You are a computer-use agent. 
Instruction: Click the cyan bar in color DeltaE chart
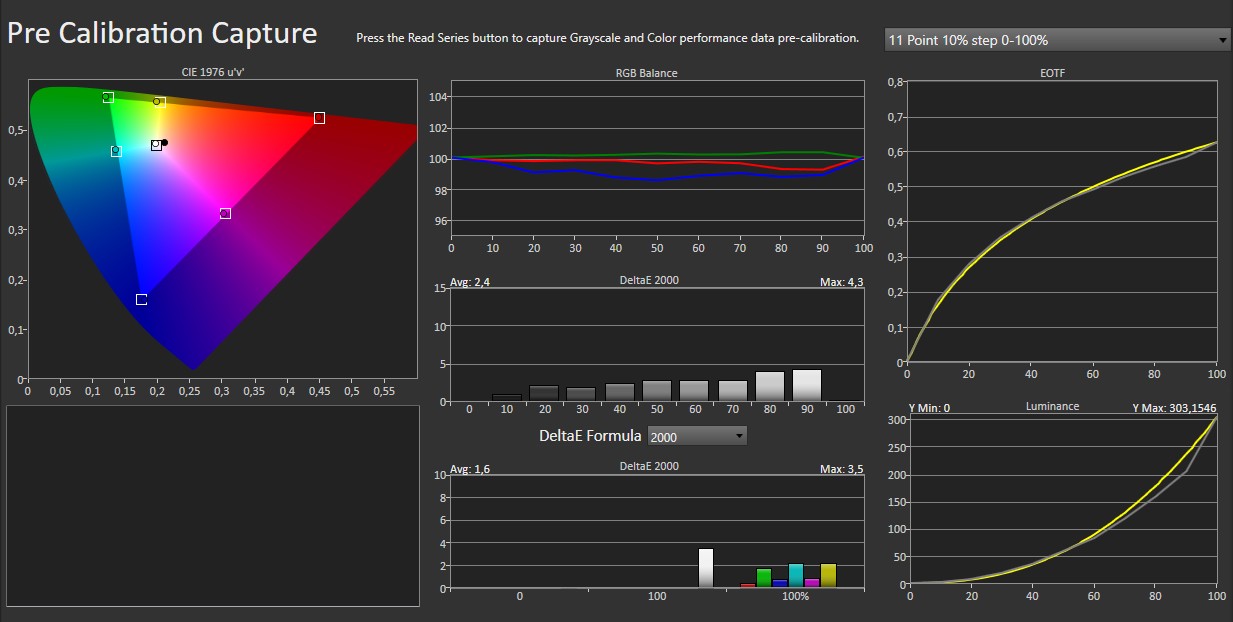[796, 575]
